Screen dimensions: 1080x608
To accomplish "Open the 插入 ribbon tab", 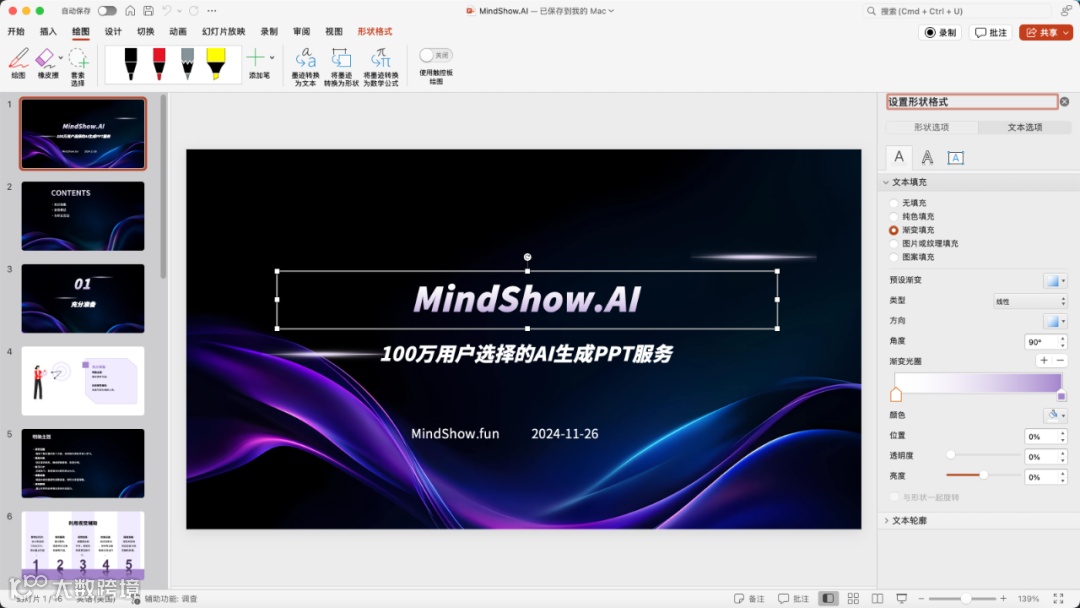I will pos(48,32).
